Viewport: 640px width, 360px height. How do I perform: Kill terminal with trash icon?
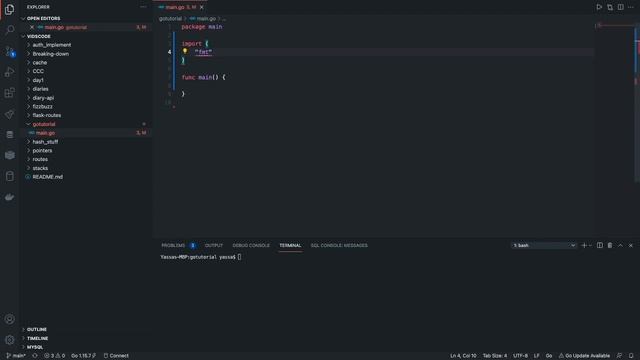(x=610, y=245)
